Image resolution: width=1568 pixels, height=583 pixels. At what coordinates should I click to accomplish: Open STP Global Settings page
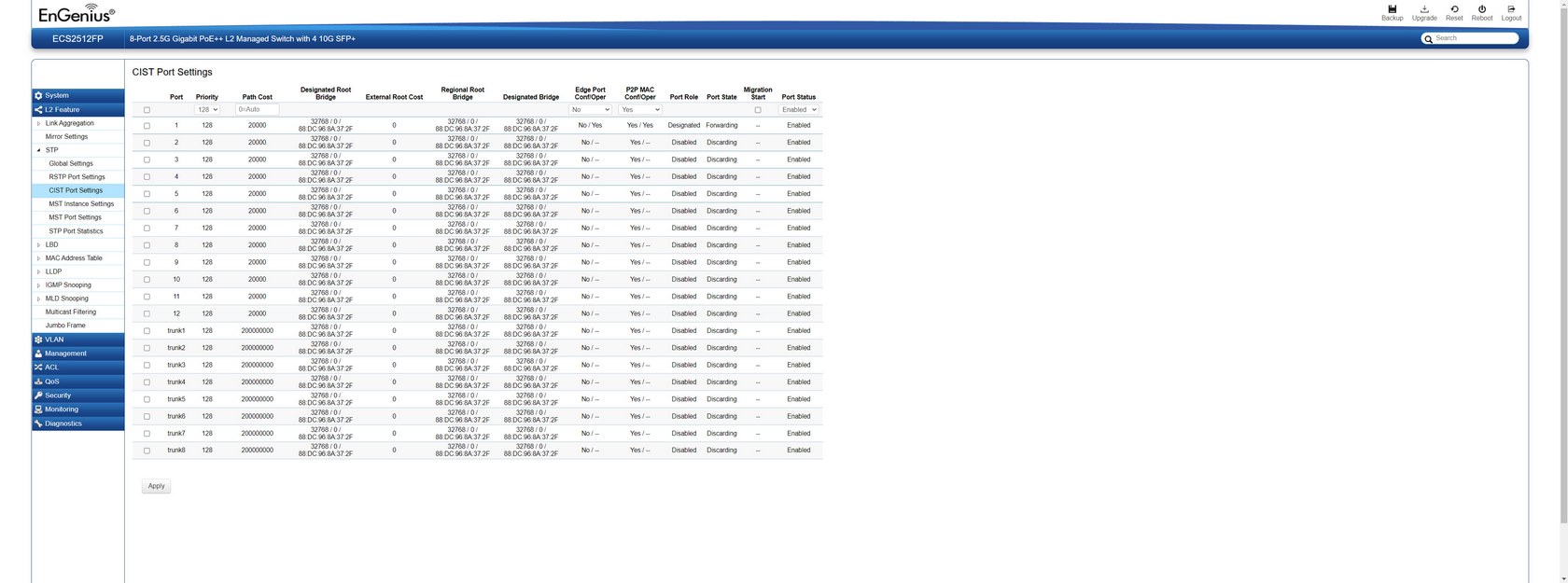tap(71, 163)
